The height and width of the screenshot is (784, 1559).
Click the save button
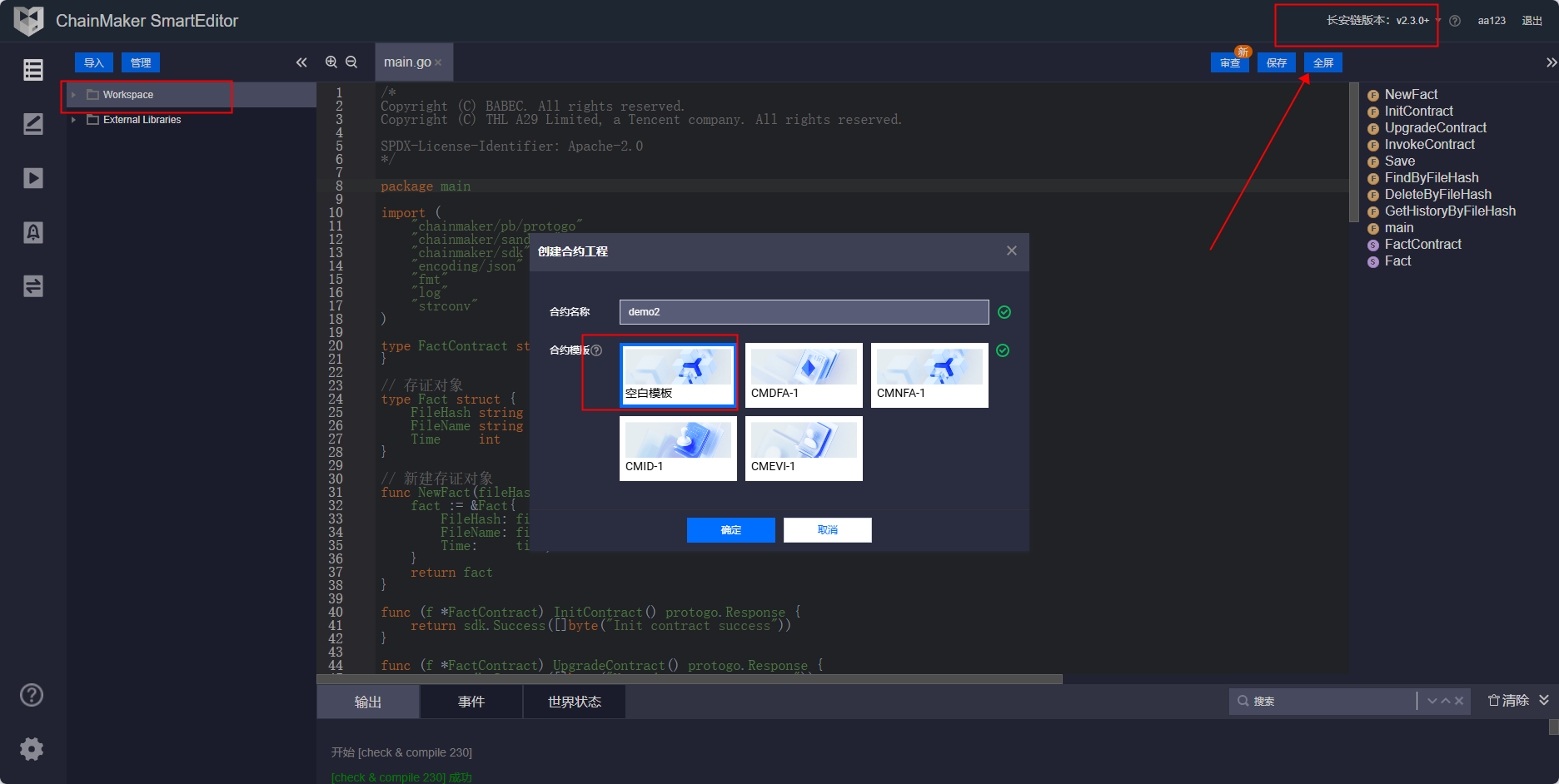pyautogui.click(x=1277, y=62)
